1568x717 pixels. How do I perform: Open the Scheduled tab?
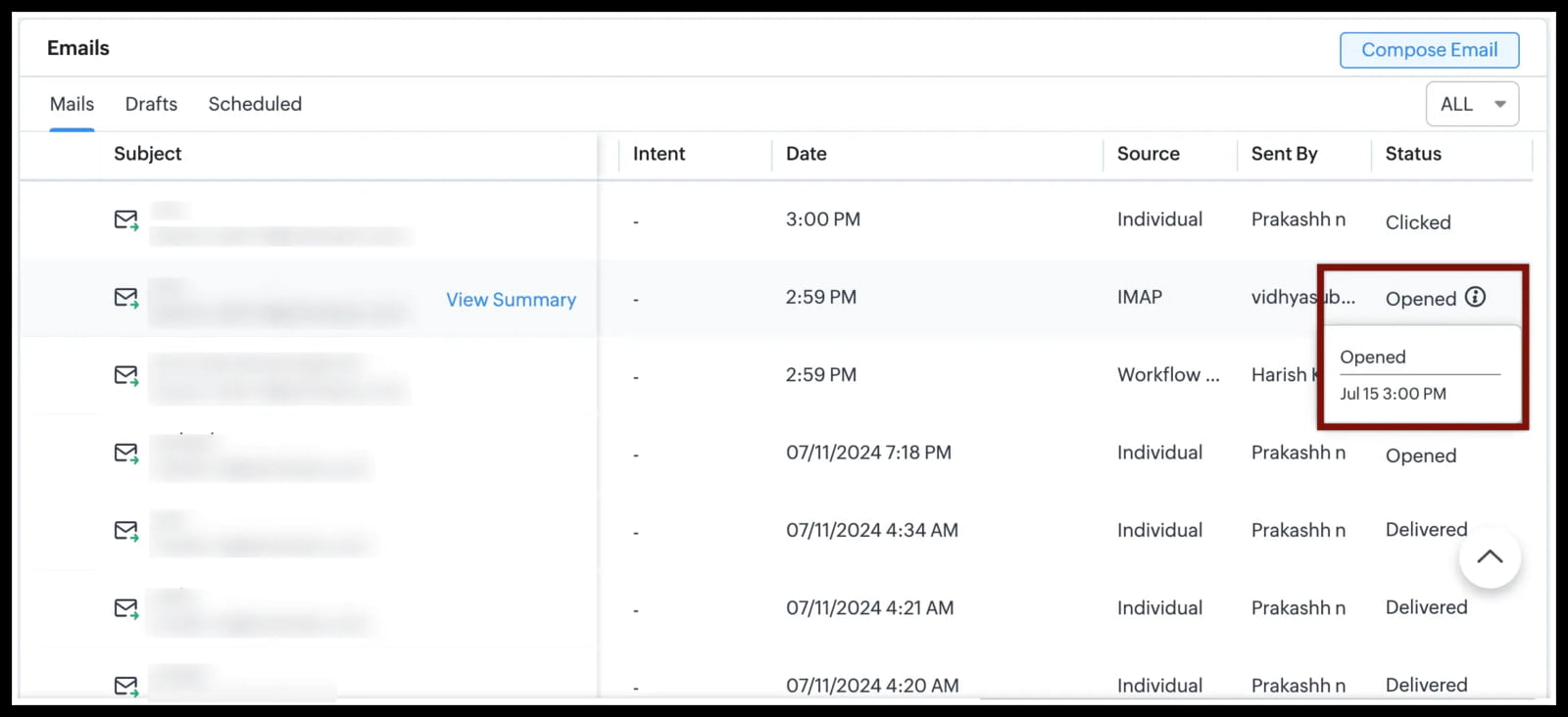[x=254, y=103]
